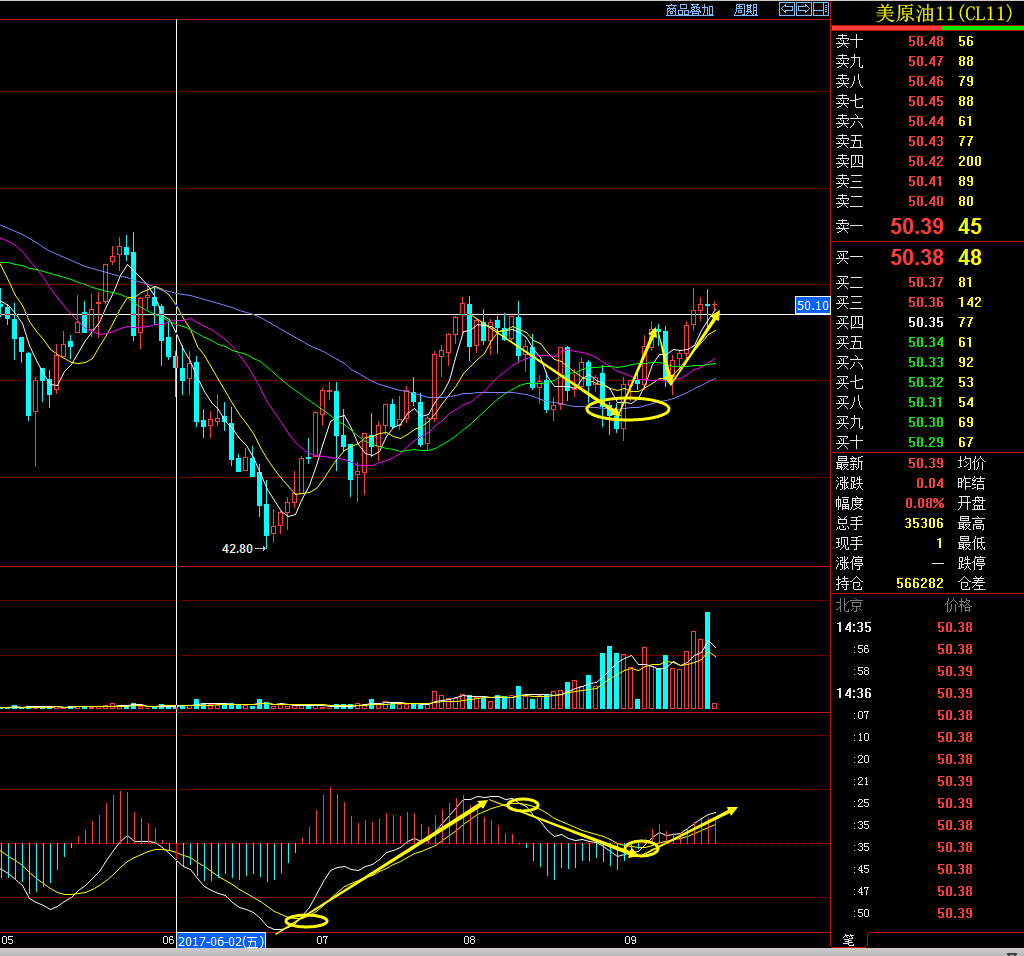Click the left arrow navigation icon

tap(787, 10)
